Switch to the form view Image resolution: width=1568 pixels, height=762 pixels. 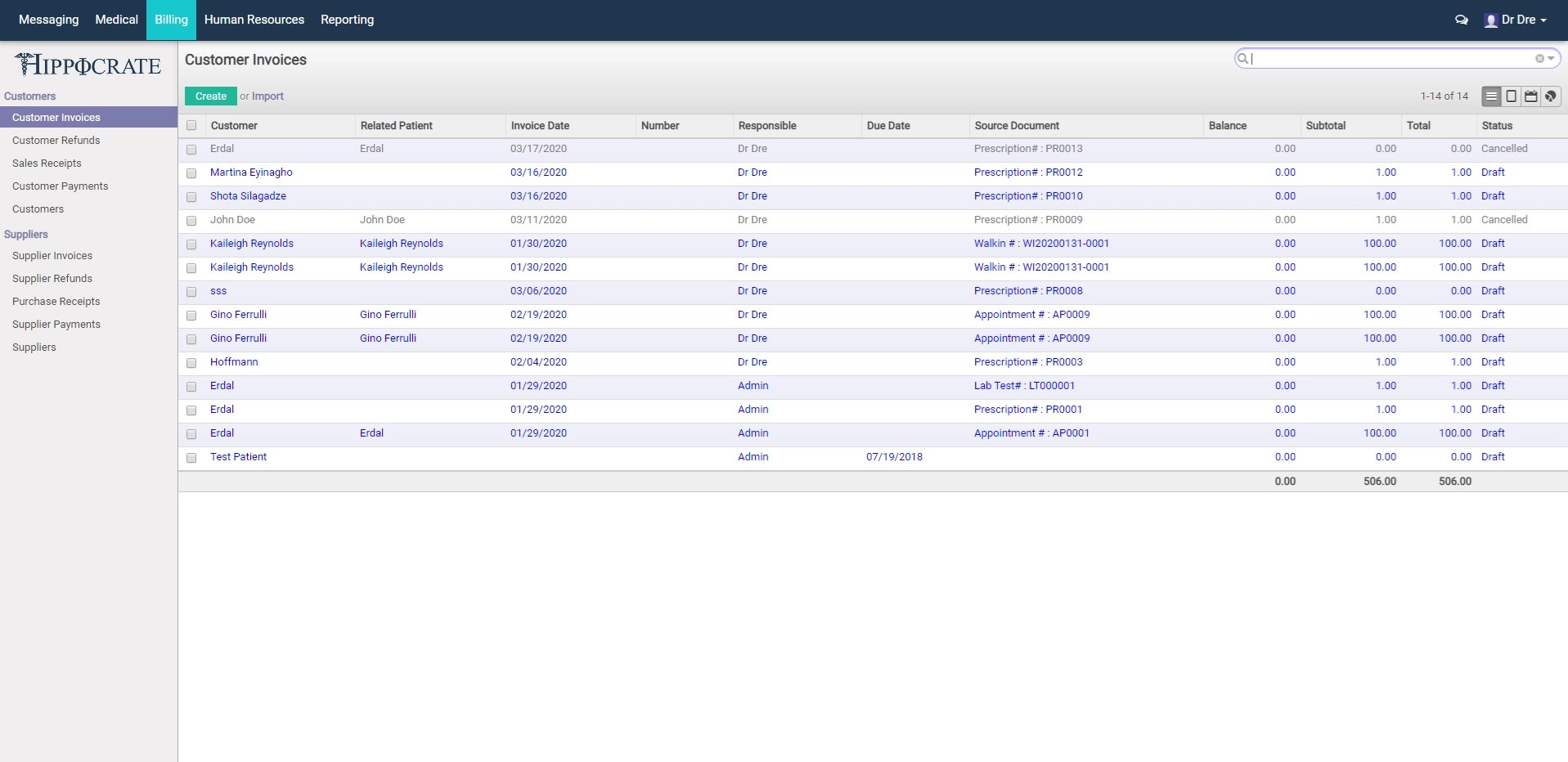[1511, 96]
